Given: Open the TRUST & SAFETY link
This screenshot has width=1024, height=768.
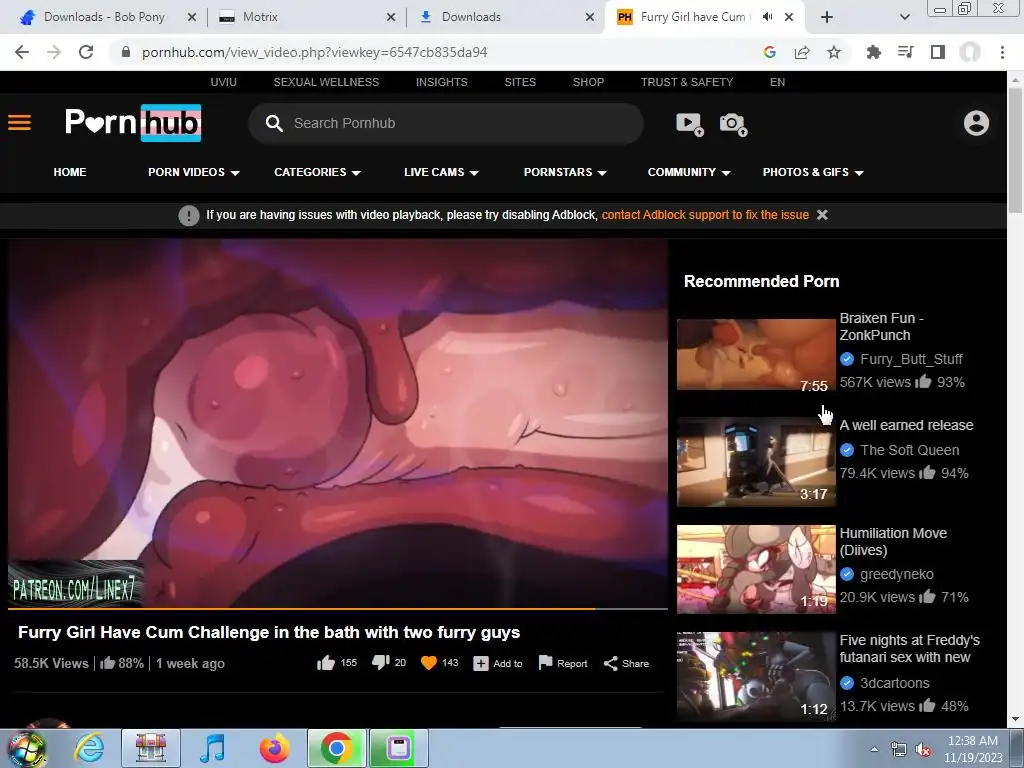Looking at the screenshot, I should click(x=687, y=82).
